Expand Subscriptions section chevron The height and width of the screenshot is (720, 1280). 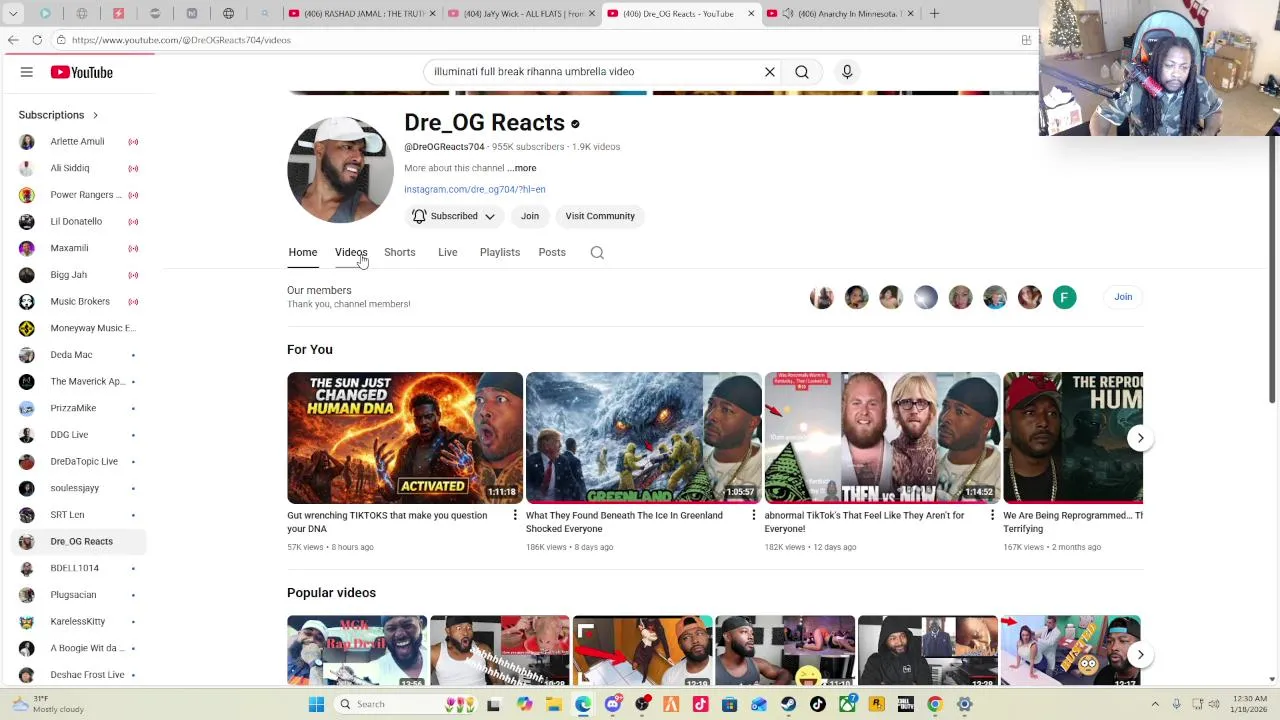tap(95, 115)
